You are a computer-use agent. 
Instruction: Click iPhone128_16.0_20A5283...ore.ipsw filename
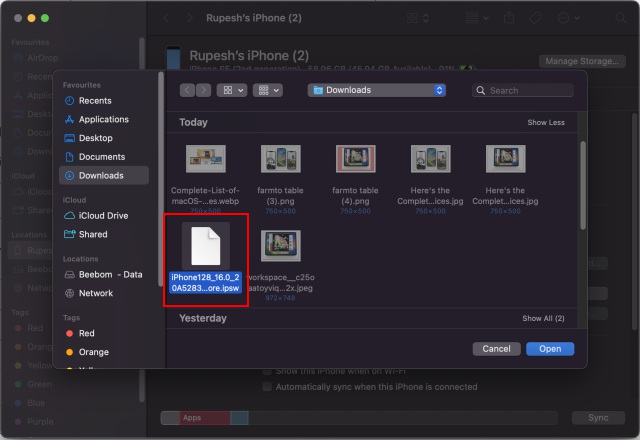pyautogui.click(x=205, y=282)
